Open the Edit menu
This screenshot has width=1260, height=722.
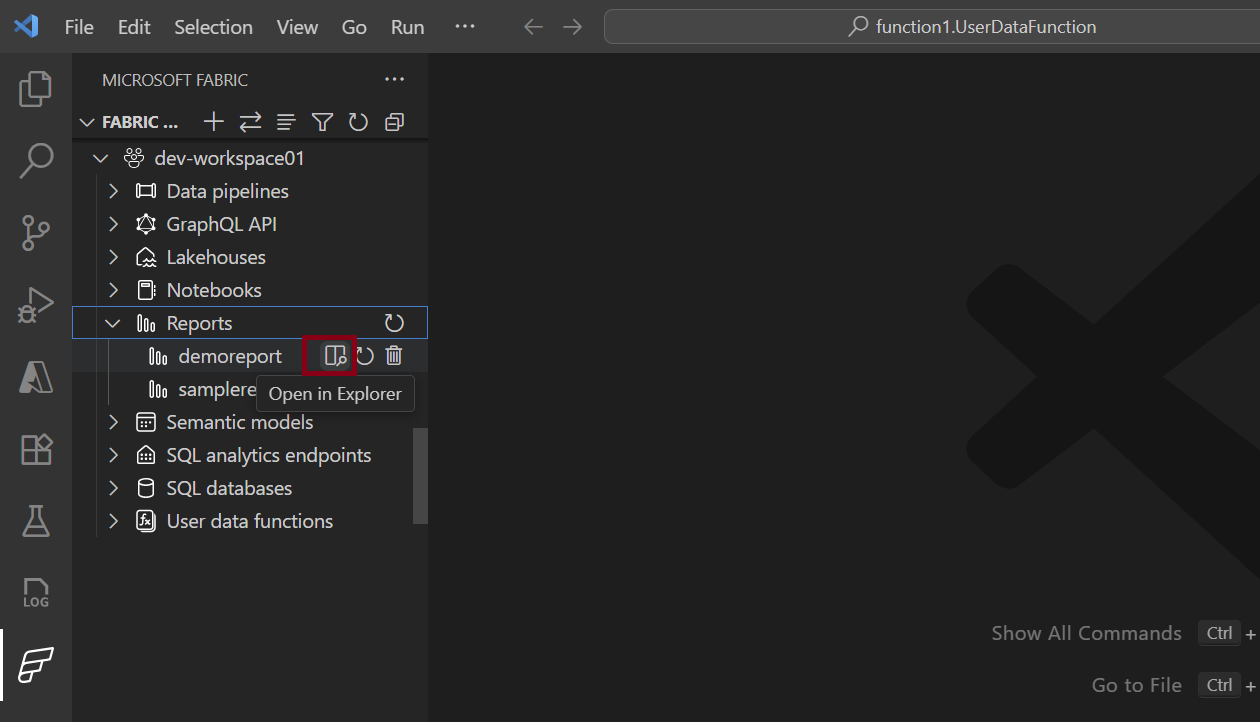134,27
